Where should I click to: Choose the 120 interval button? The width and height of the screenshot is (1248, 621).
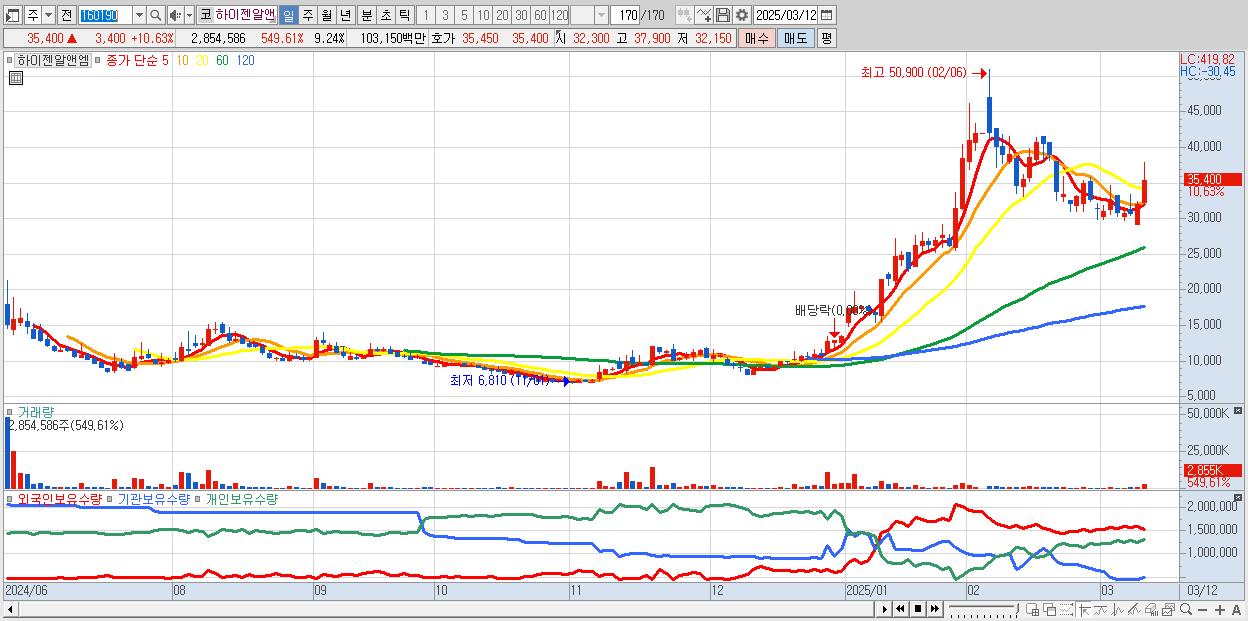[x=560, y=15]
